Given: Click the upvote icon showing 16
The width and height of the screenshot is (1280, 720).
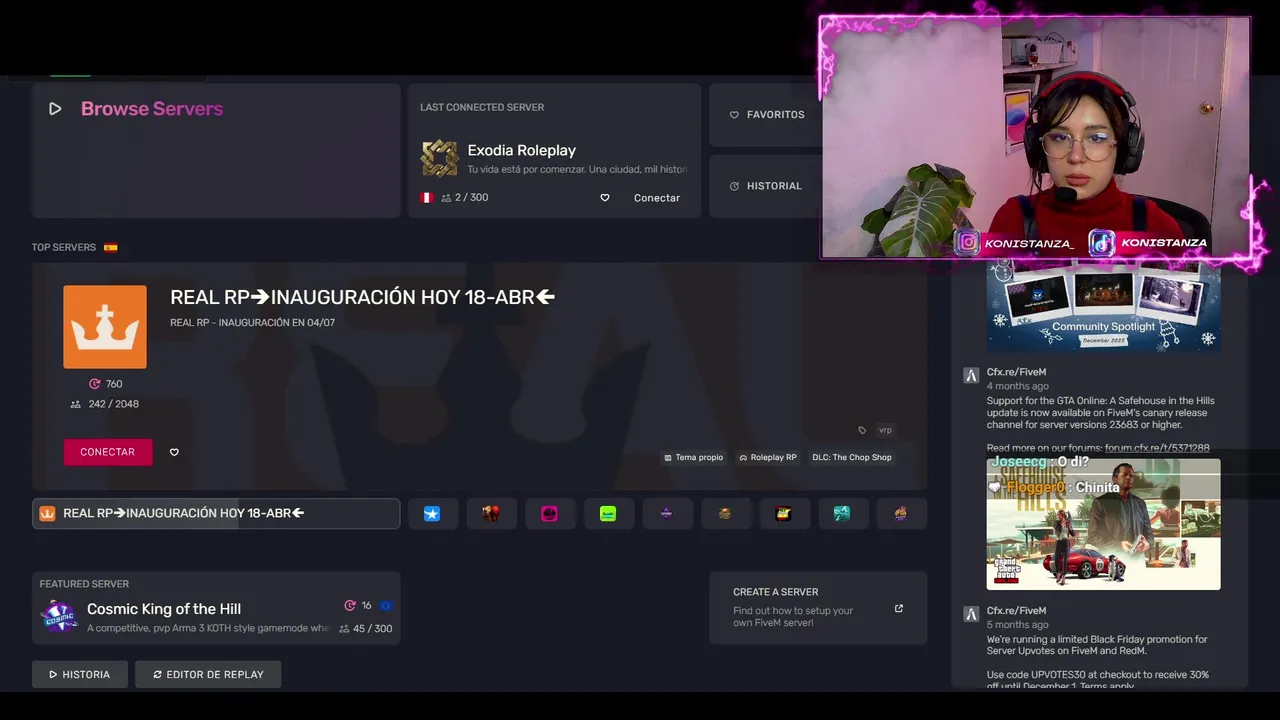Looking at the screenshot, I should (x=350, y=605).
